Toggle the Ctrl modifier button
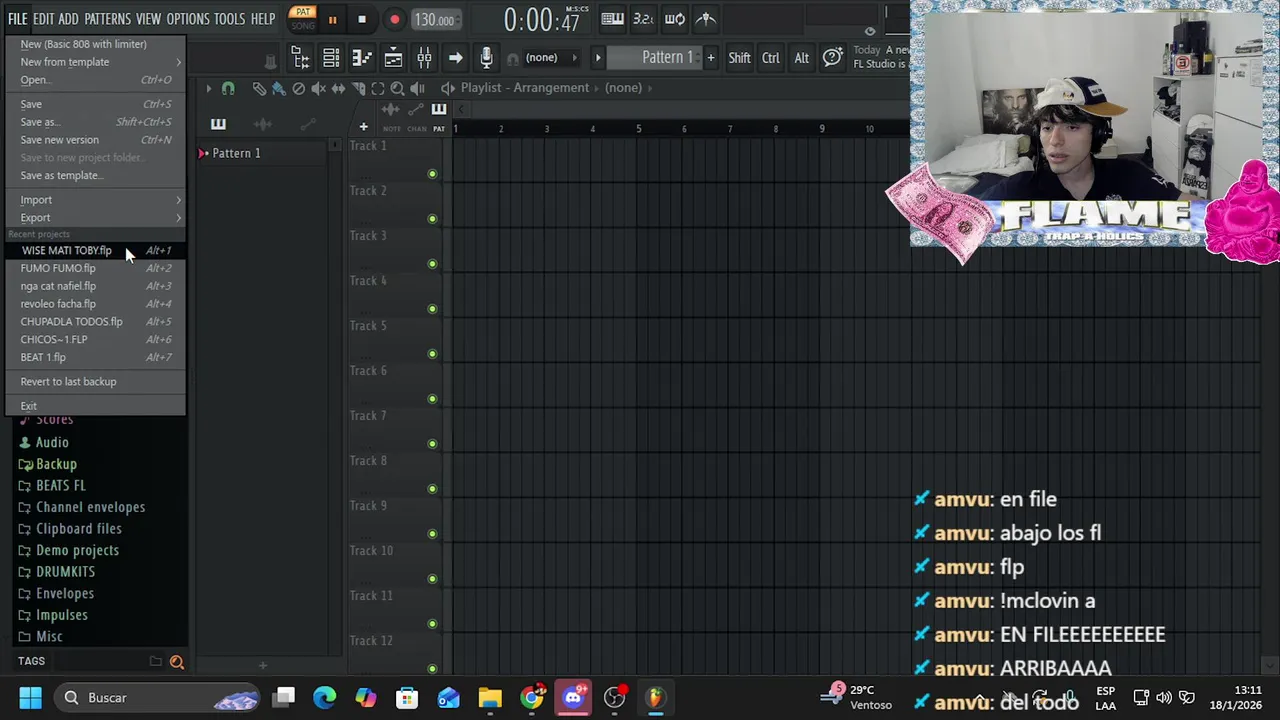 [x=771, y=58]
